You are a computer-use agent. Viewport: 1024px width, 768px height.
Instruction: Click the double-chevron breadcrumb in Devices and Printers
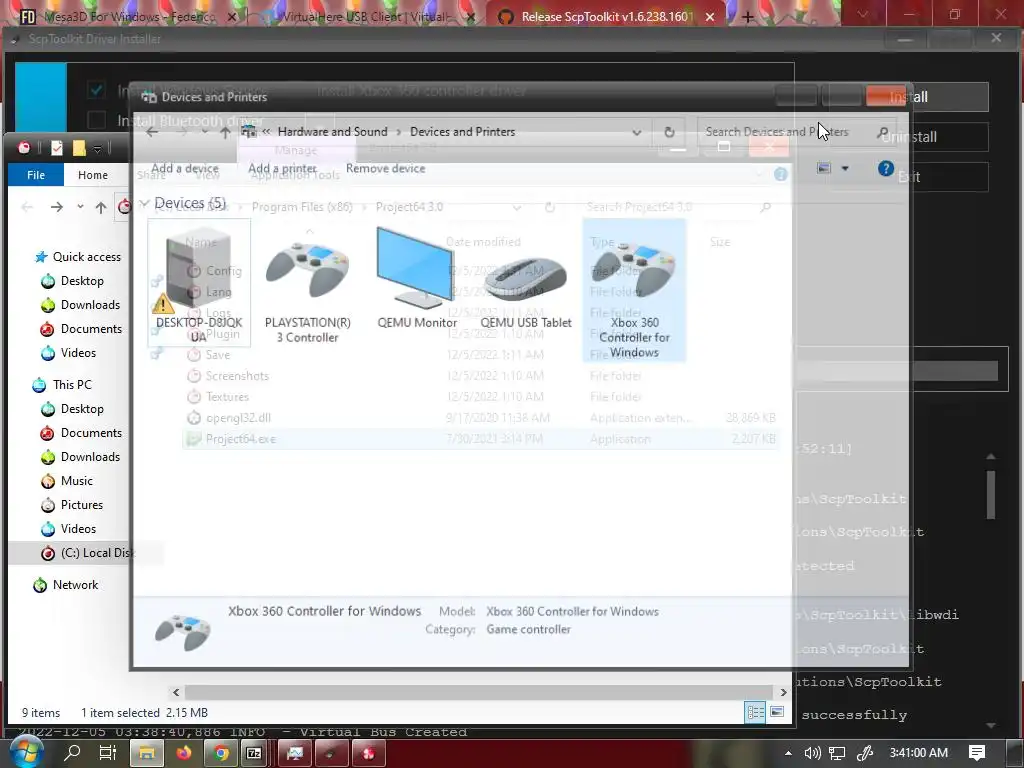pos(266,132)
